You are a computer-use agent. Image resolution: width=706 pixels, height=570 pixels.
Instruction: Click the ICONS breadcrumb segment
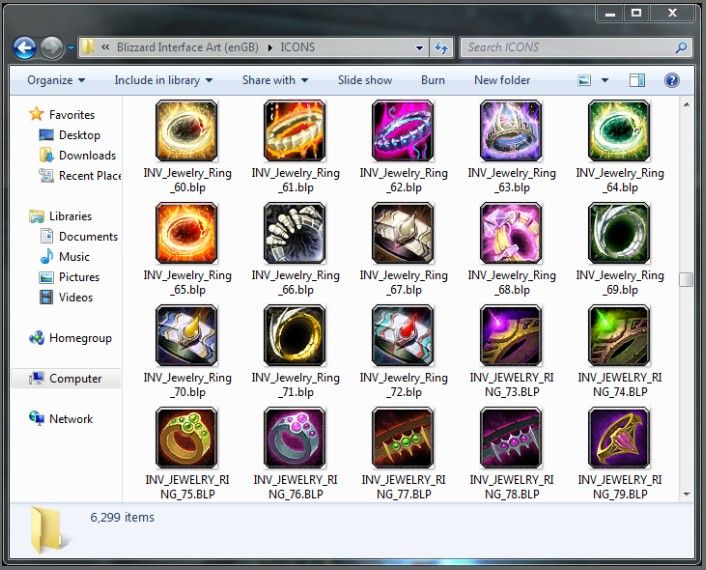point(298,47)
